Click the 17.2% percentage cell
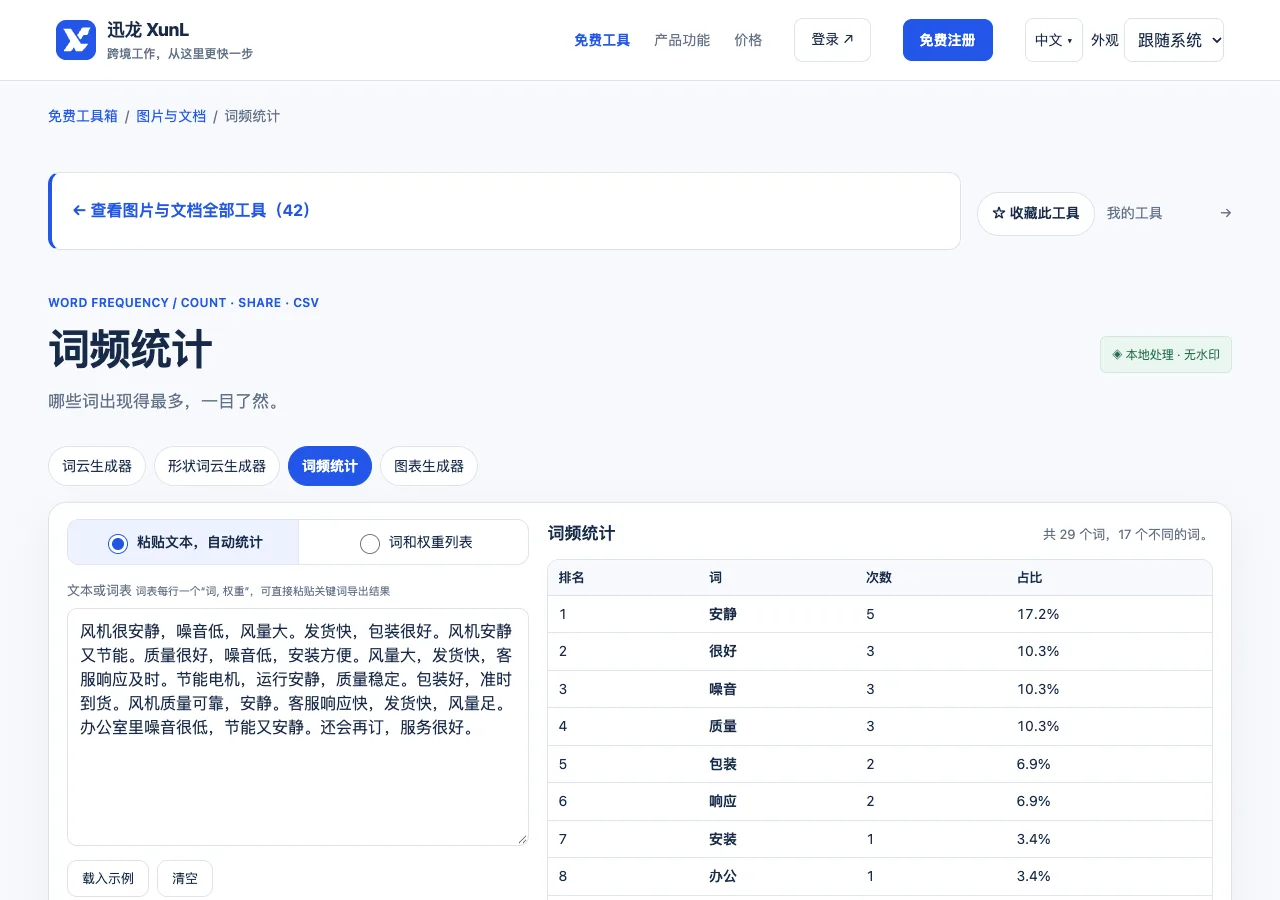The image size is (1280, 900). pos(1038,614)
